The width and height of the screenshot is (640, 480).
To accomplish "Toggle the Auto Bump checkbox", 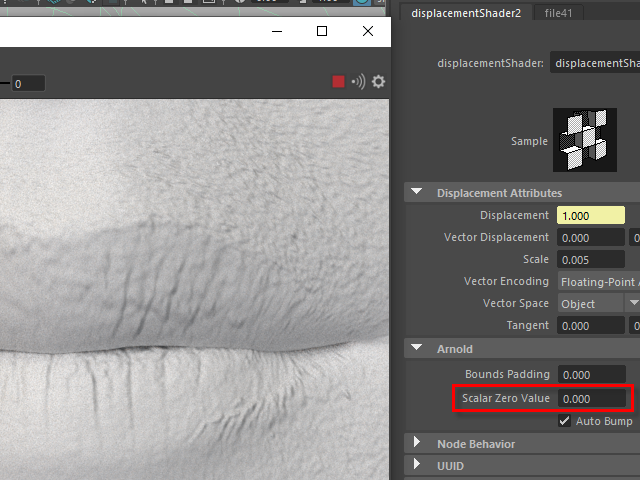I will pyautogui.click(x=565, y=421).
